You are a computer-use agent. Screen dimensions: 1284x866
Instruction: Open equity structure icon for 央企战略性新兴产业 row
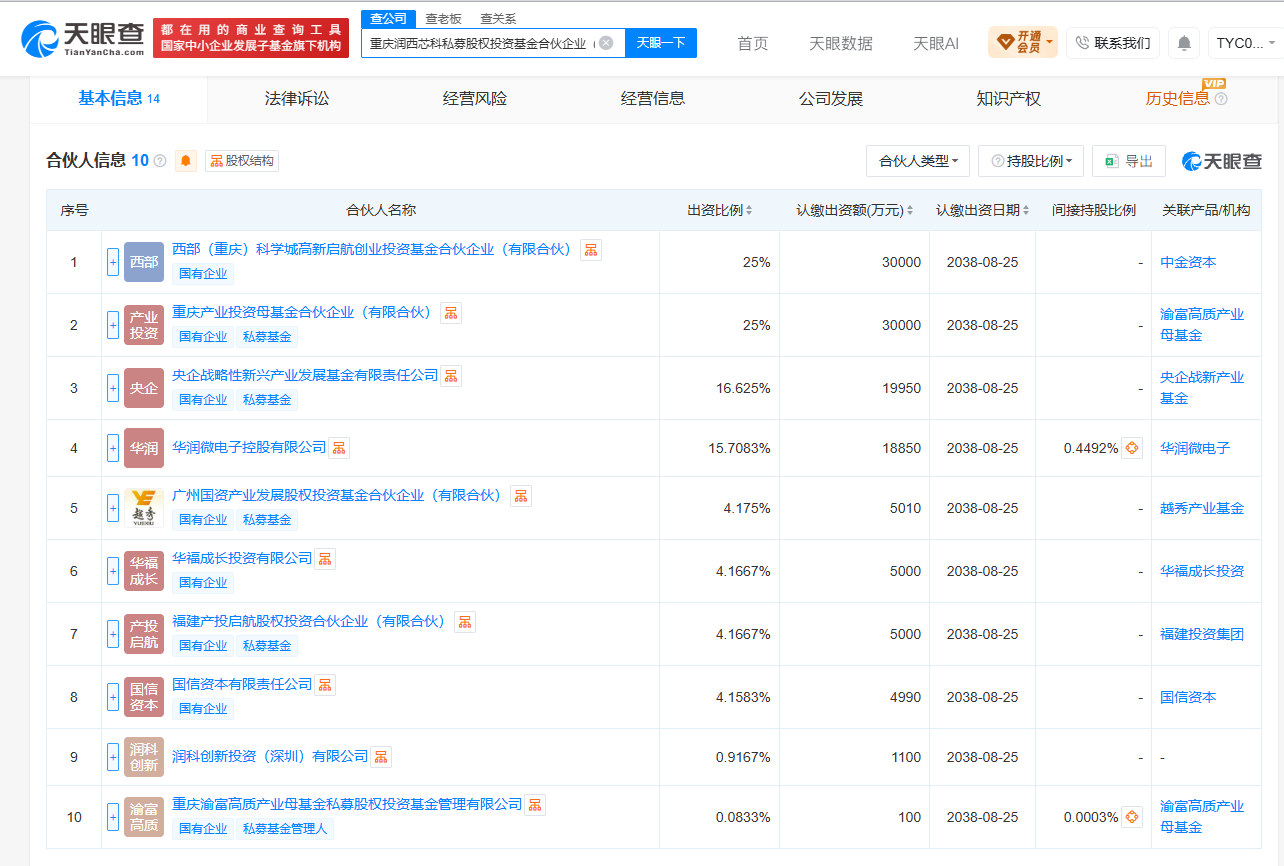pos(451,376)
